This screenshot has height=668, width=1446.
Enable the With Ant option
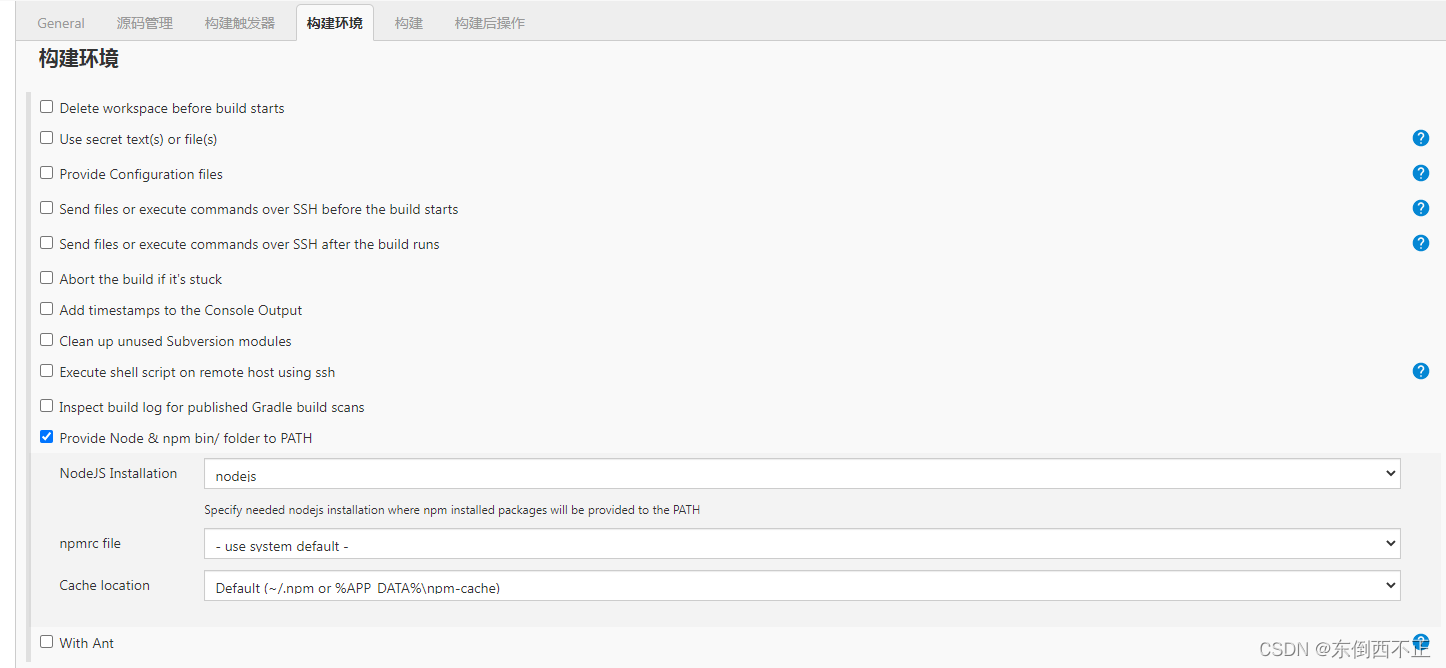coord(46,641)
